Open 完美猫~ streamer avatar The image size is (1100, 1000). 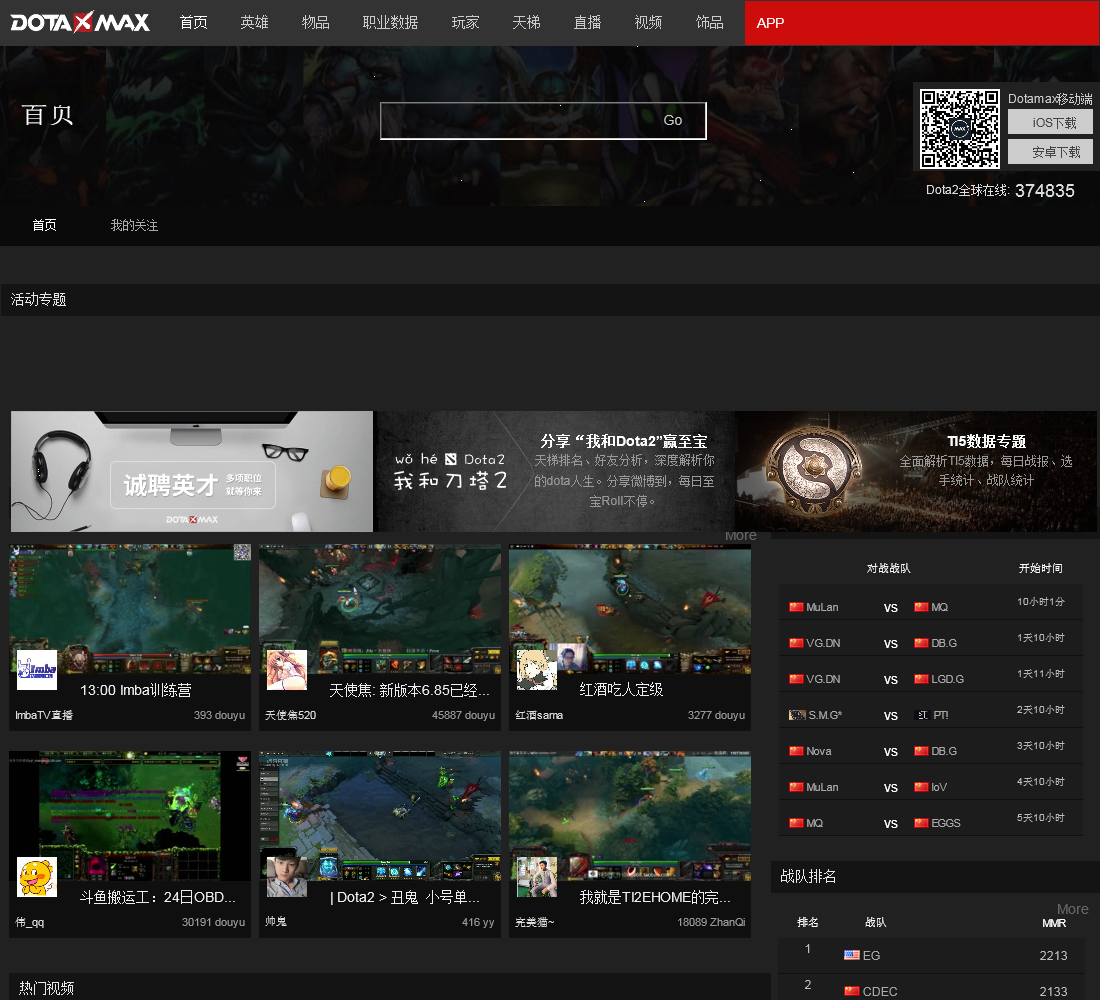[x=537, y=877]
